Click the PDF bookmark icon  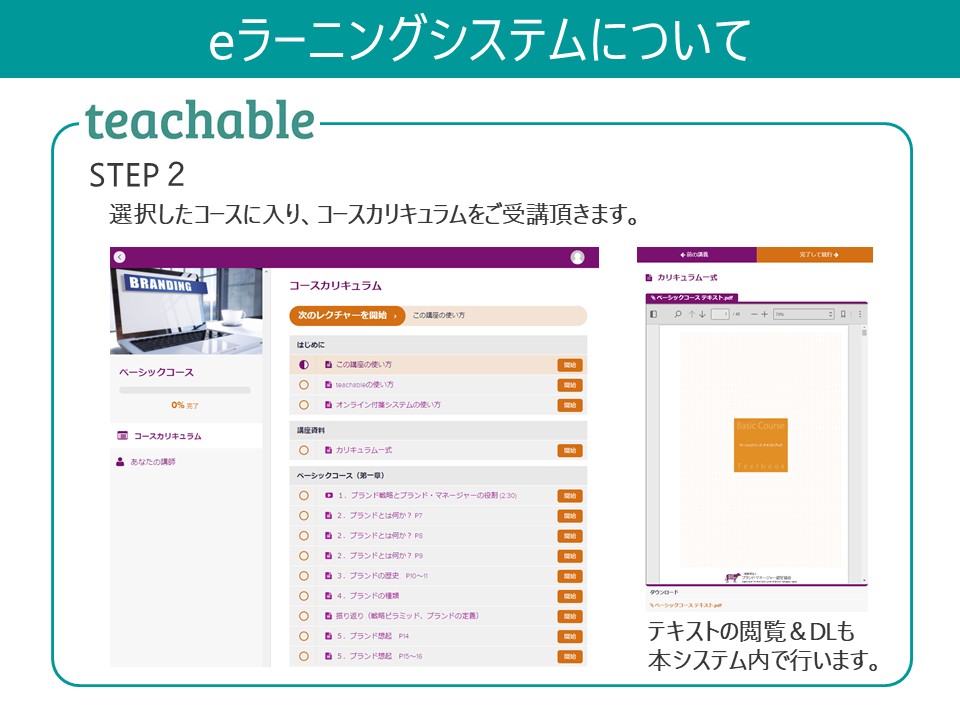845,314
